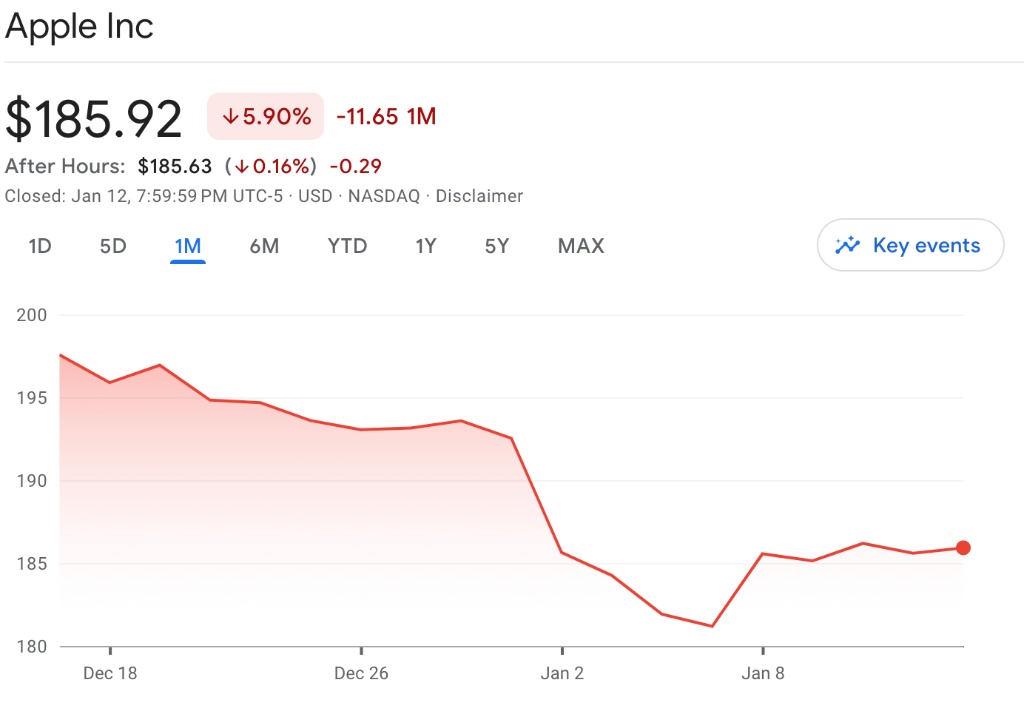This screenshot has width=1024, height=704.
Task: Switch to the 5D range tab
Action: [113, 246]
